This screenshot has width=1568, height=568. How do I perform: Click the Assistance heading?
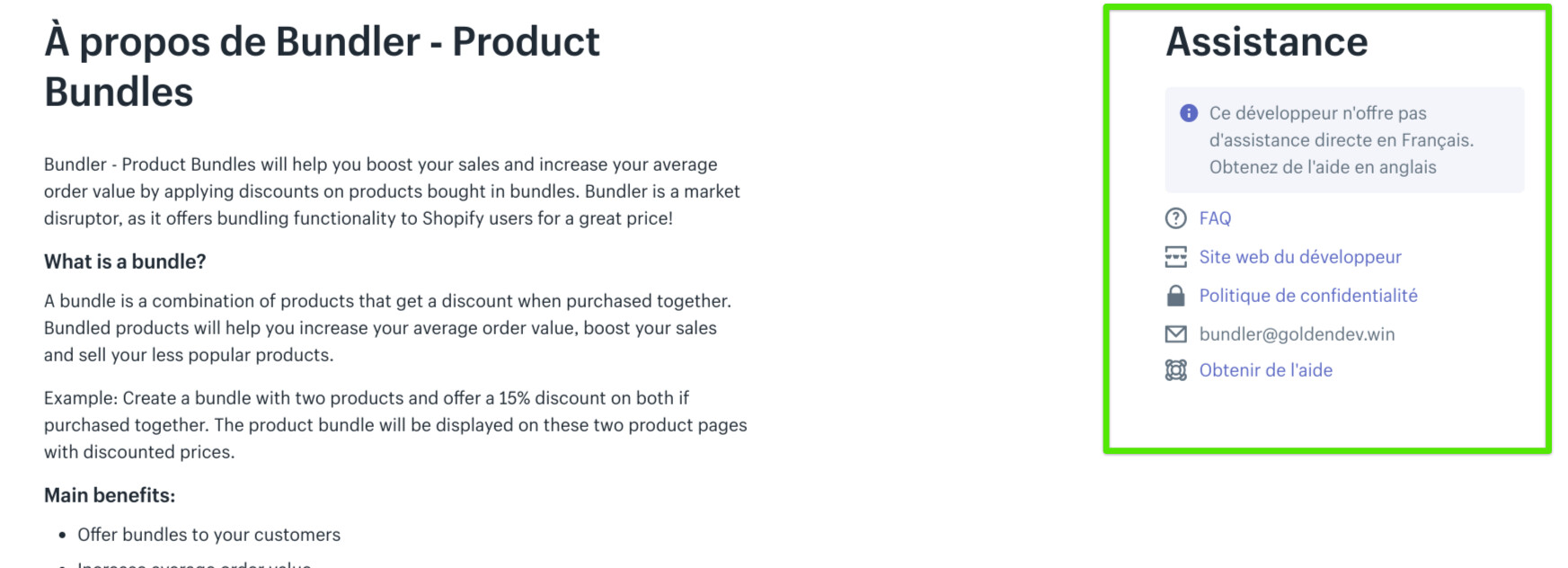pos(1266,42)
